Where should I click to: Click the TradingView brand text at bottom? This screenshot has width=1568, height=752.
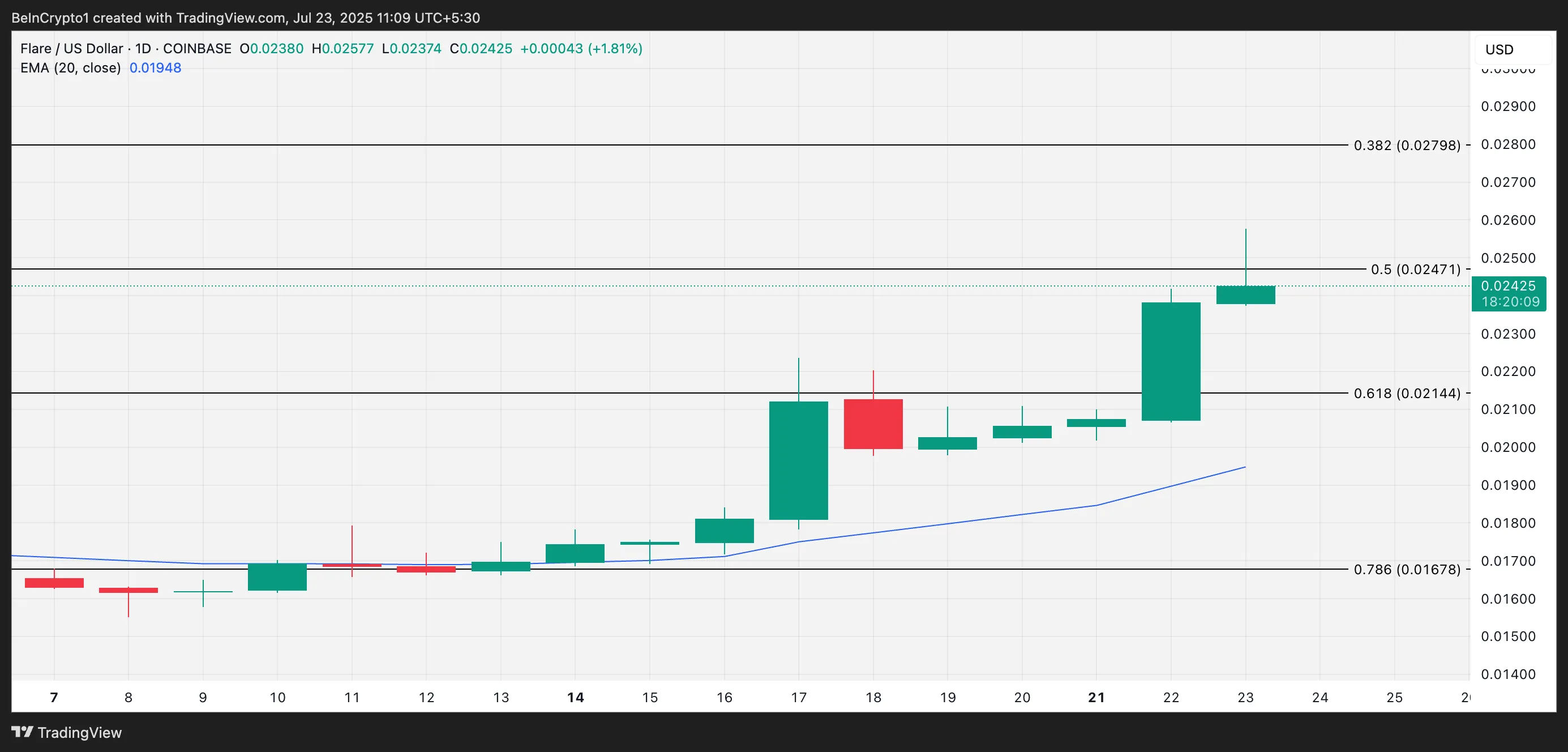coord(80,732)
